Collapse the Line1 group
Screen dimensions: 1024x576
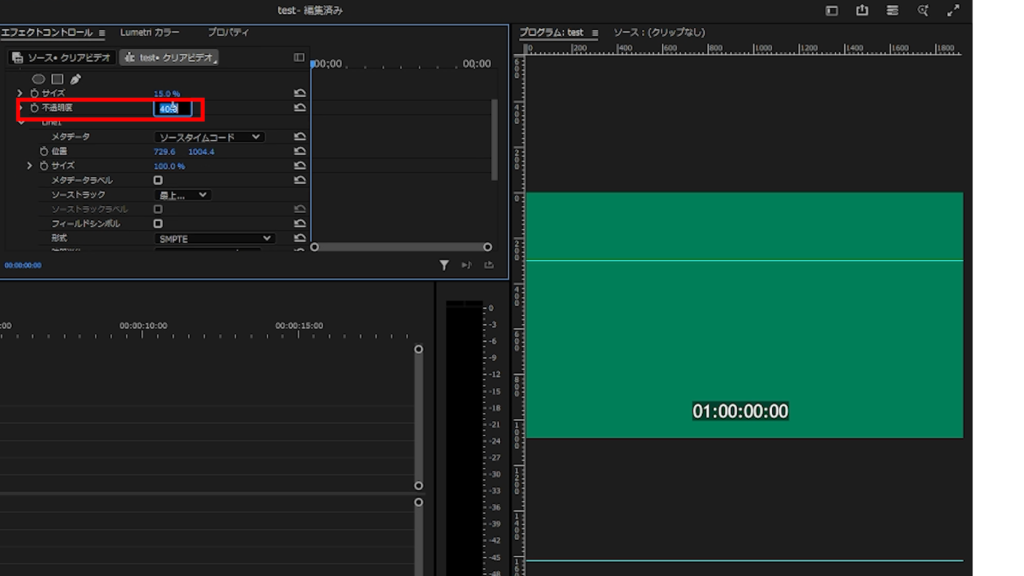pyautogui.click(x=22, y=122)
